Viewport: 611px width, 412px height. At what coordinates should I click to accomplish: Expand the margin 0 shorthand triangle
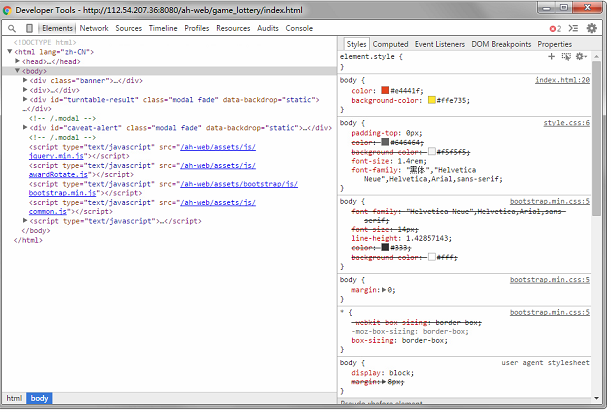pyautogui.click(x=384, y=290)
